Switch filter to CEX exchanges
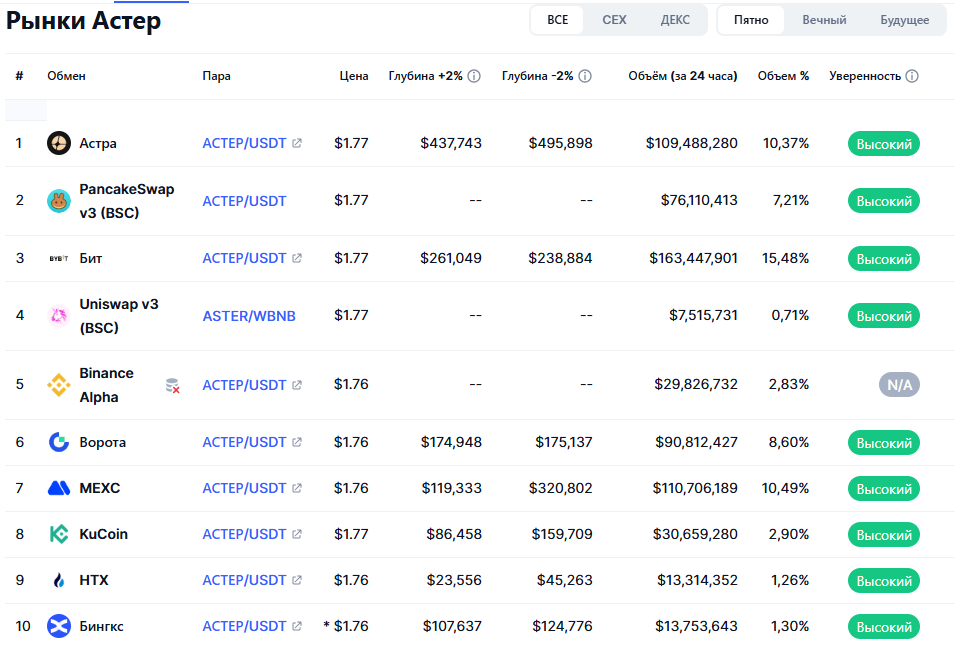This screenshot has height=648, width=955. coord(614,20)
